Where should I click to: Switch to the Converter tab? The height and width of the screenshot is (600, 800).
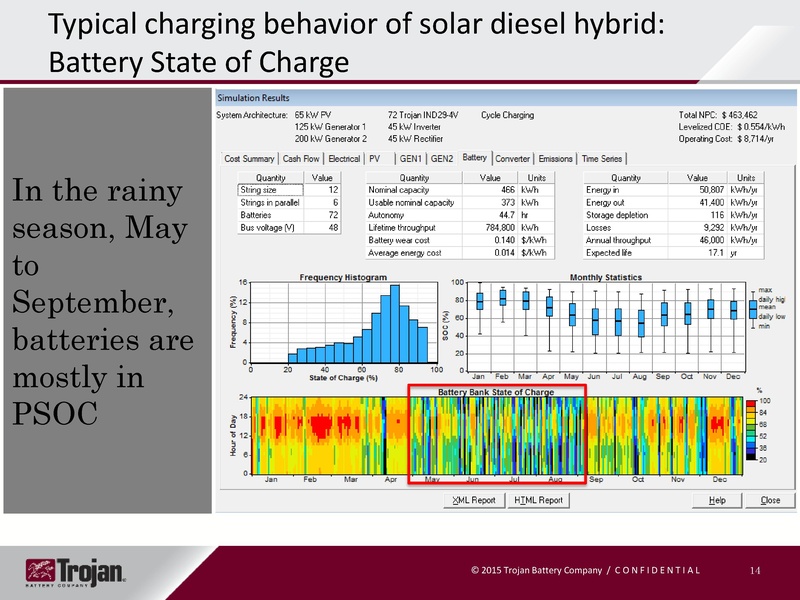[x=512, y=159]
